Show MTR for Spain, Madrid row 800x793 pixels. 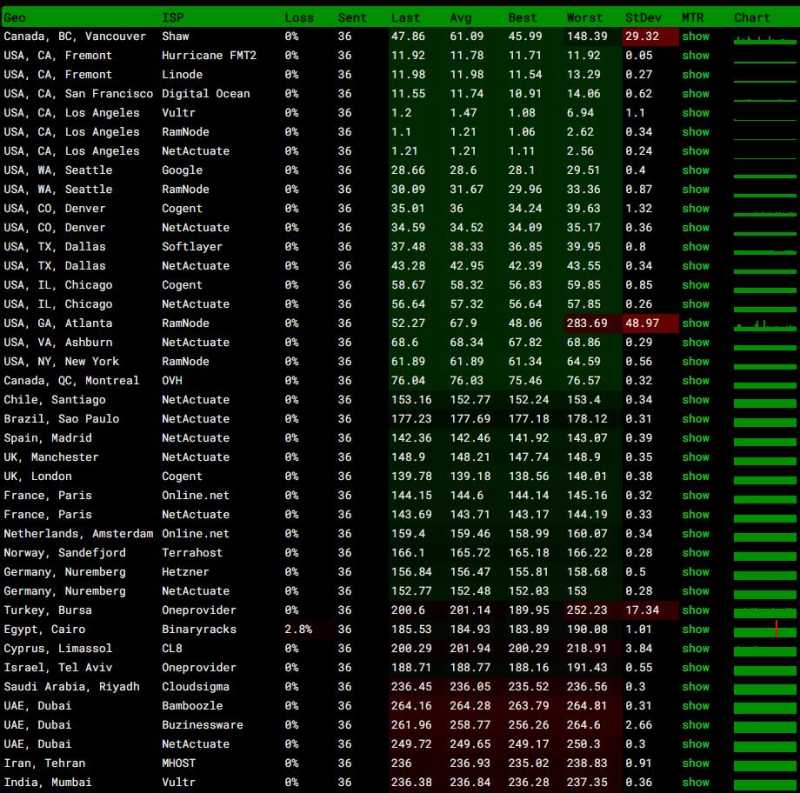pyautogui.click(x=695, y=438)
